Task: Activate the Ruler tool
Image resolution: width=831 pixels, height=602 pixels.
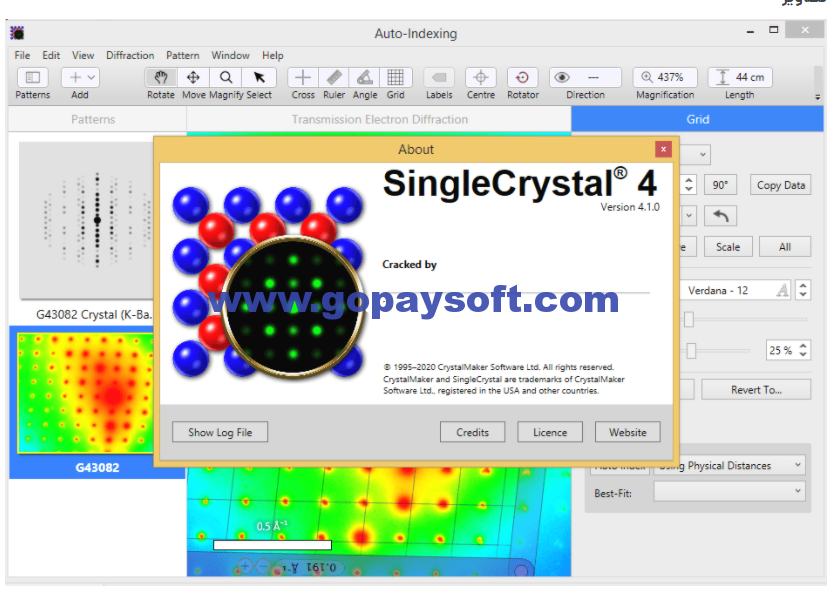Action: pyautogui.click(x=334, y=77)
